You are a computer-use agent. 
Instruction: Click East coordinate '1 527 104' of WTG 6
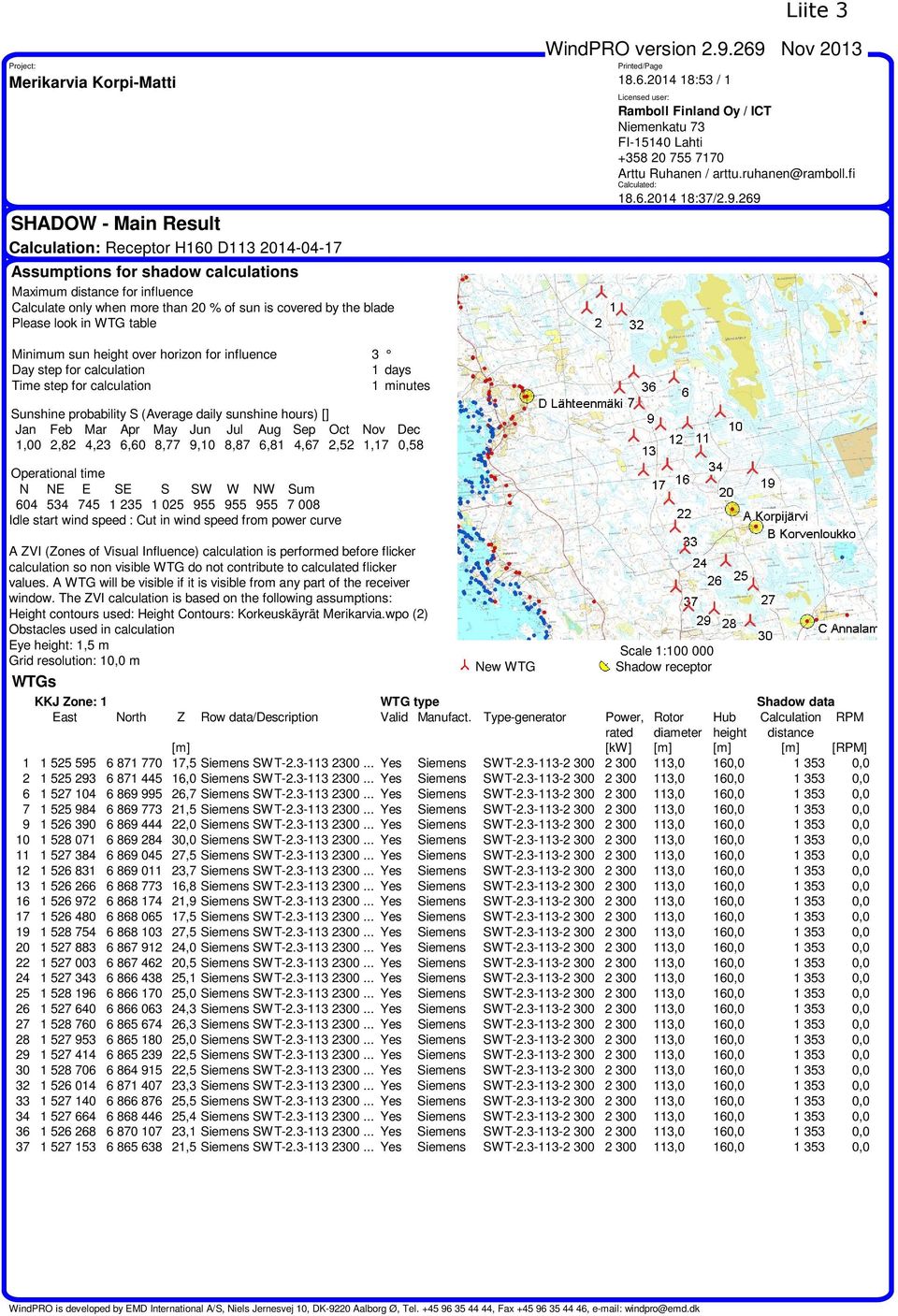68,794
